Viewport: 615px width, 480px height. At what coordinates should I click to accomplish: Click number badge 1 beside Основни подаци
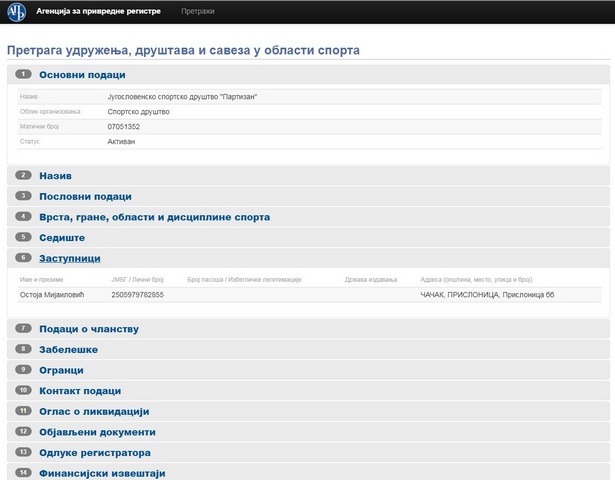24,74
